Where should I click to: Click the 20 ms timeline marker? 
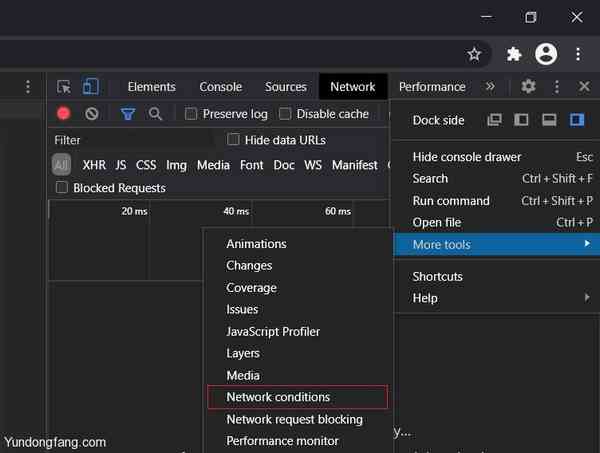(134, 211)
